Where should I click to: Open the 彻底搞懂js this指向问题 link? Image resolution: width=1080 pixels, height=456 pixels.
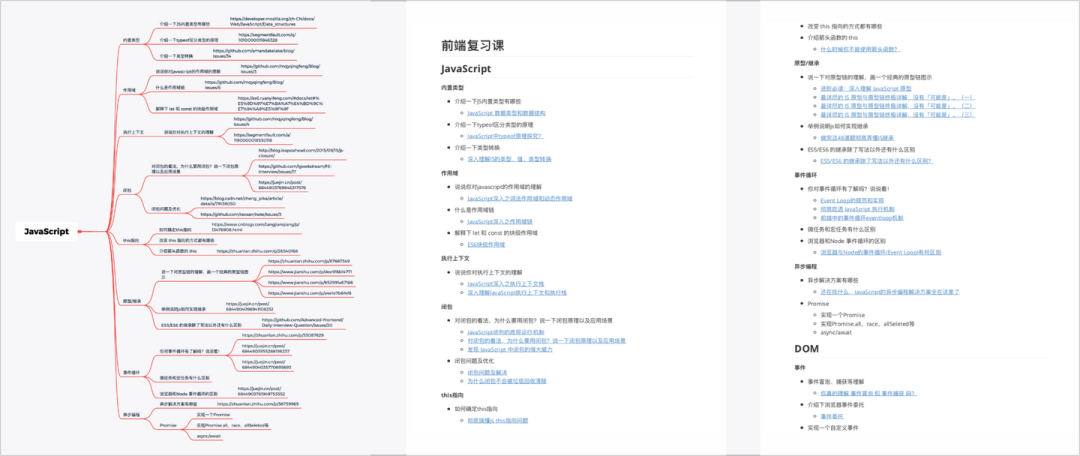(x=497, y=420)
